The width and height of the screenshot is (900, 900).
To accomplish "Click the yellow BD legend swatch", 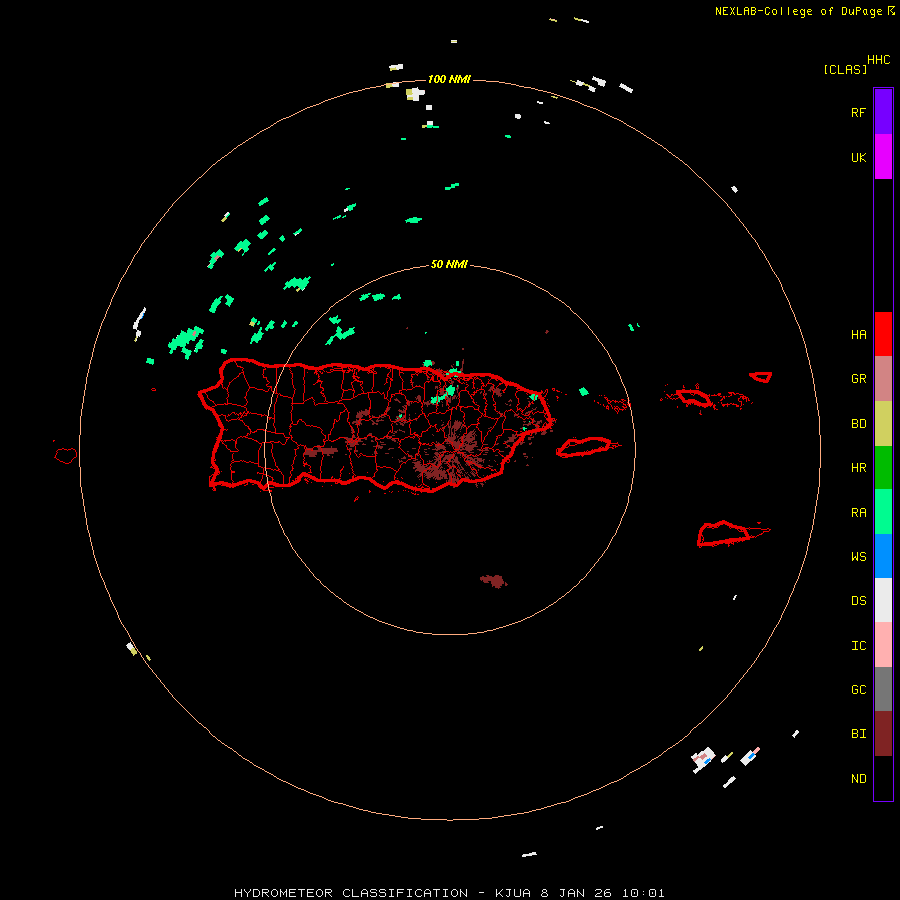I will 883,424.
